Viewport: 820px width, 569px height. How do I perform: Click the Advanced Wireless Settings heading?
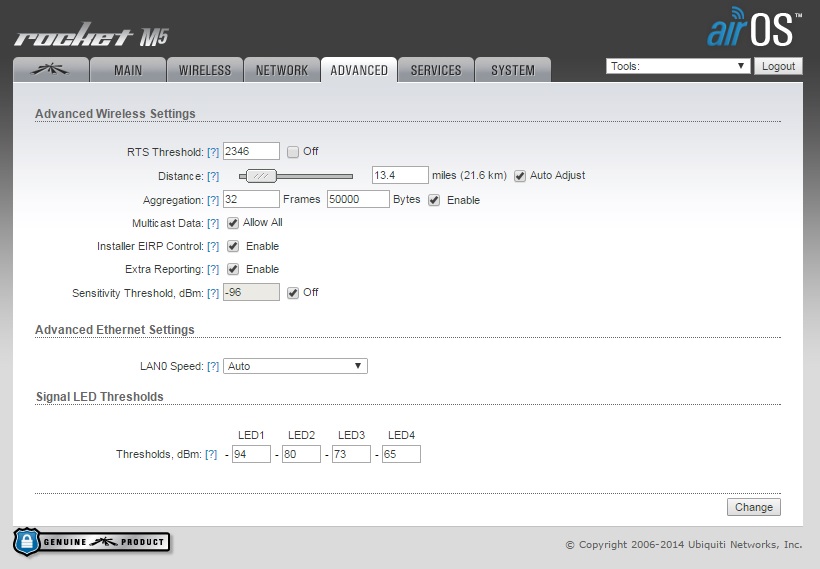click(115, 113)
